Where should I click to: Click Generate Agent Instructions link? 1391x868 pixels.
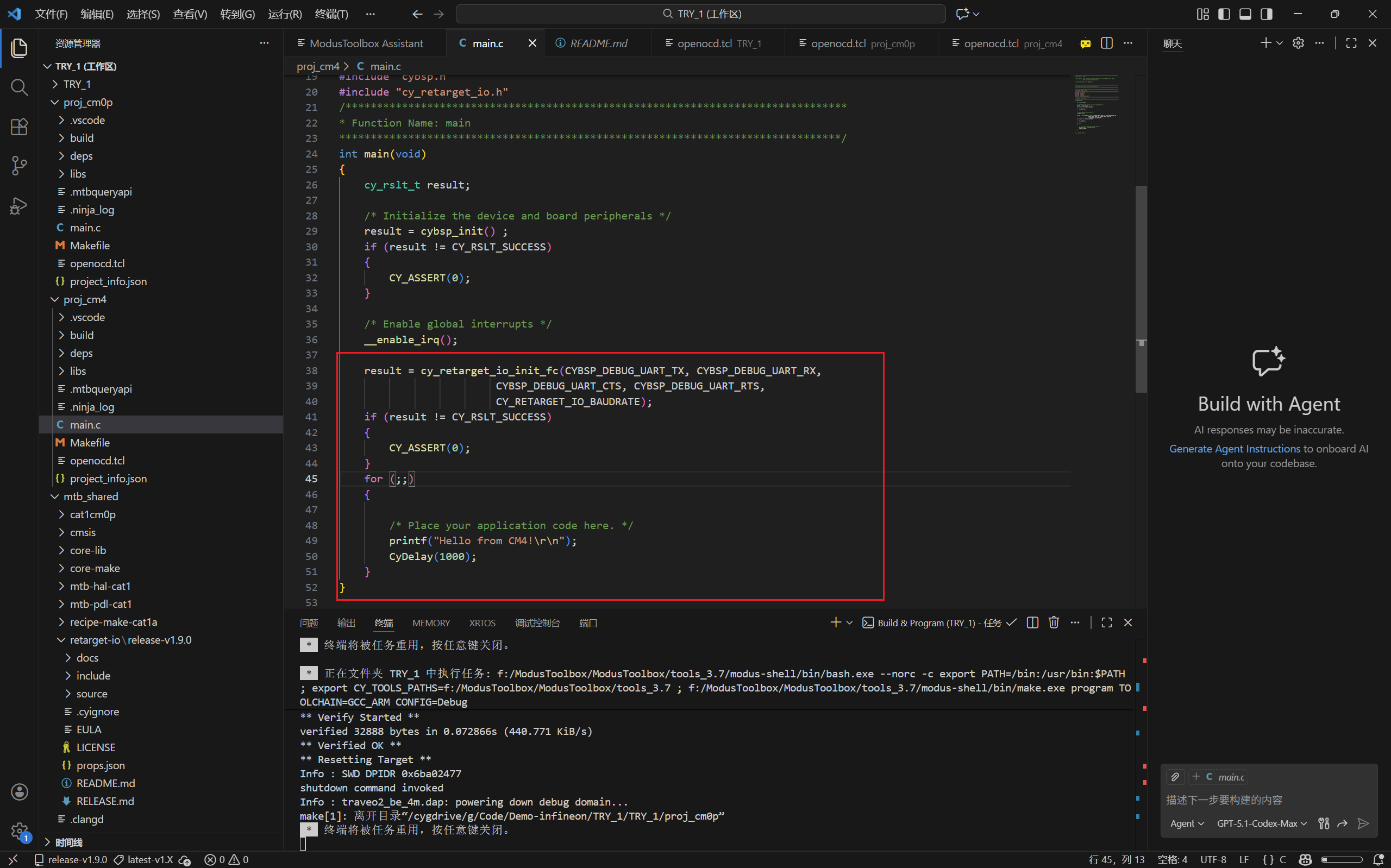pyautogui.click(x=1235, y=448)
